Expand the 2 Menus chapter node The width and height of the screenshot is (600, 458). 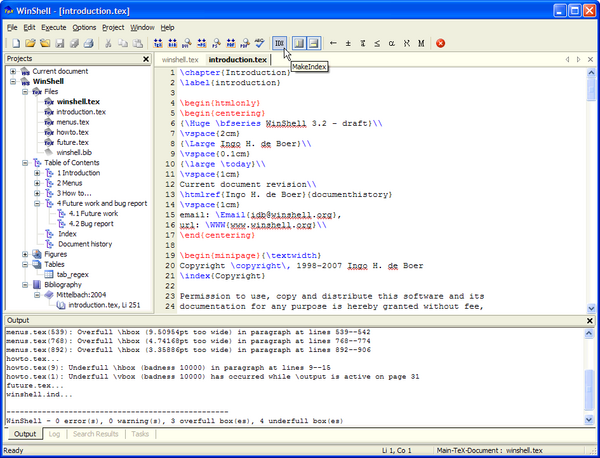coord(37,183)
